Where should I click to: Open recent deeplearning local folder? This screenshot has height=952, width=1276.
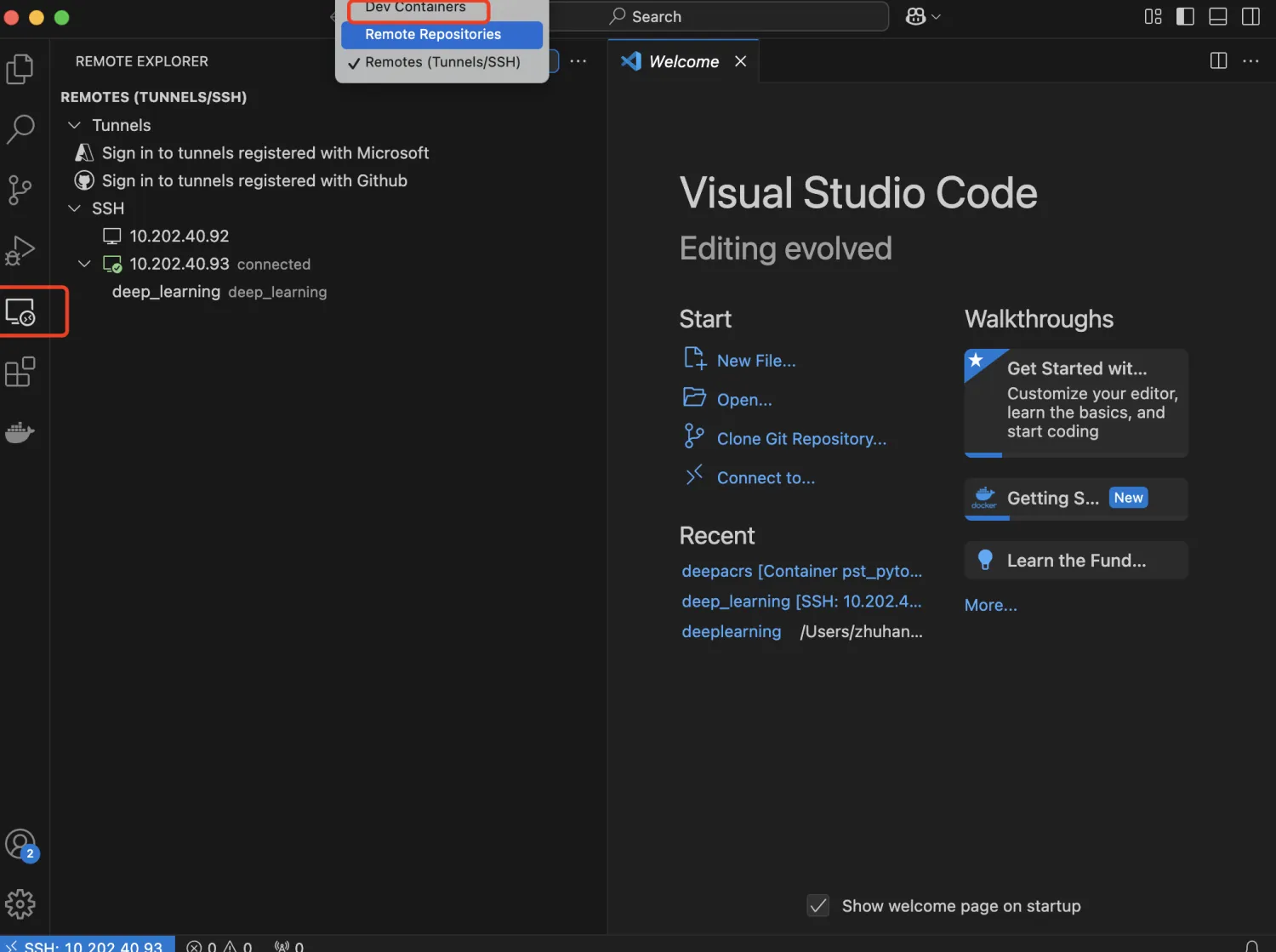[x=731, y=631]
